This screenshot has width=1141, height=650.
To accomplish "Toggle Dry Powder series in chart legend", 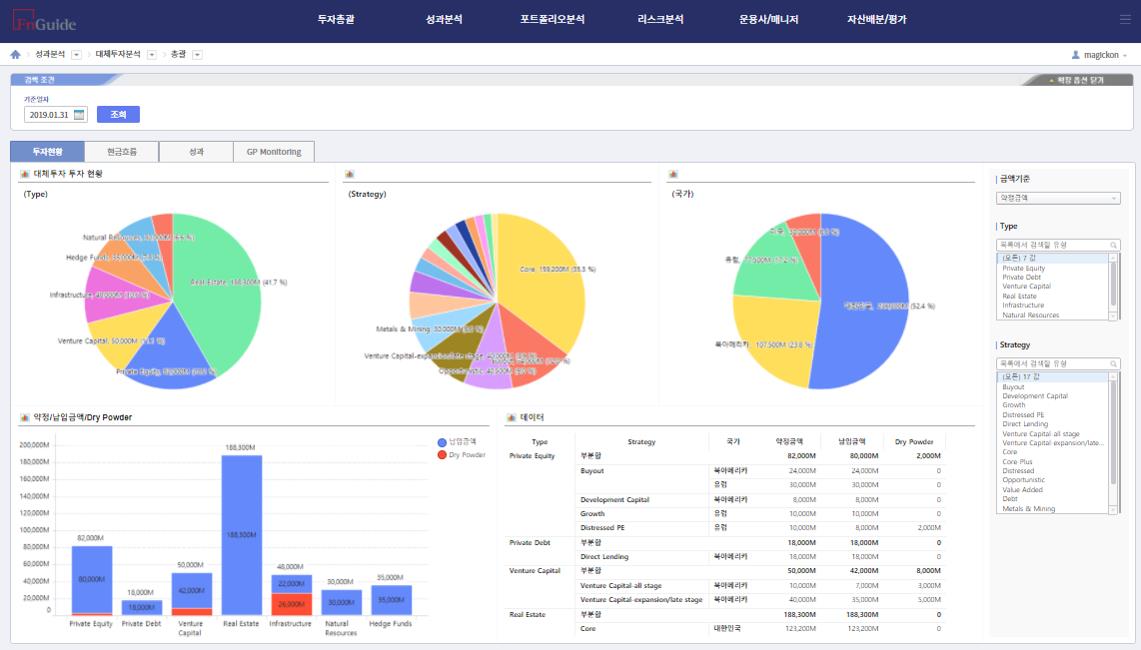I will (x=461, y=455).
